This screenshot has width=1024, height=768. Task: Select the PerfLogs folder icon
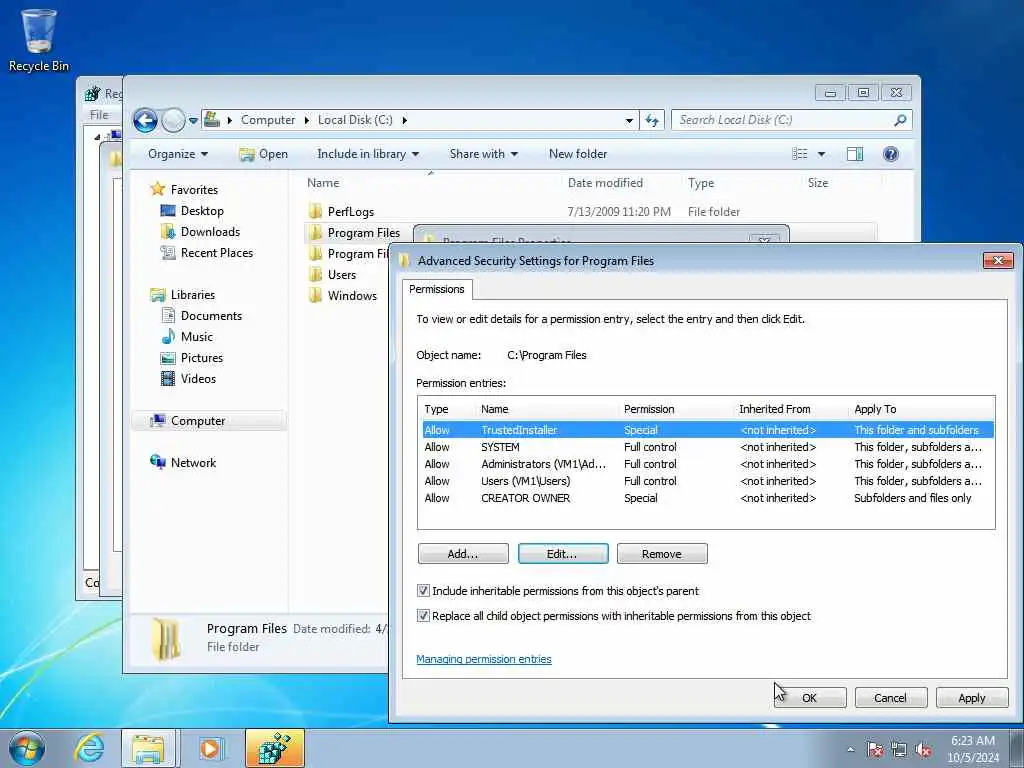tap(315, 211)
